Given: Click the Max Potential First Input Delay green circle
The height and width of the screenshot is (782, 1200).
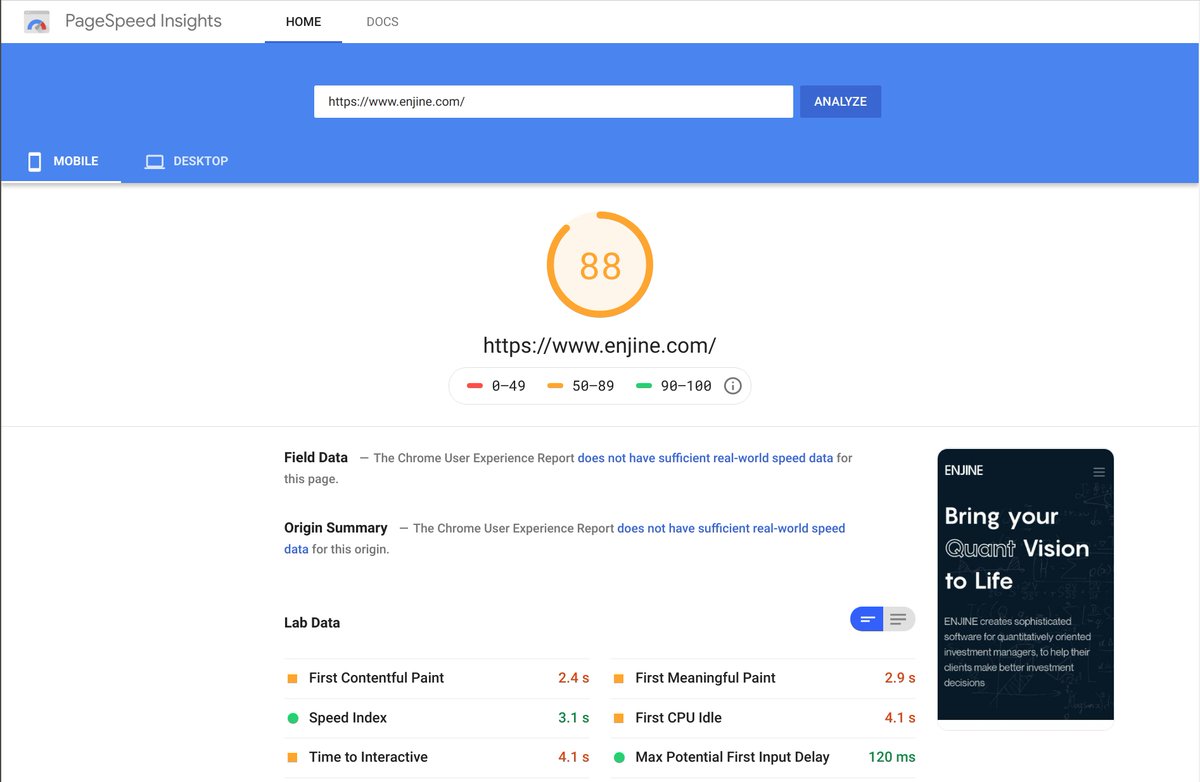Looking at the screenshot, I should (619, 757).
